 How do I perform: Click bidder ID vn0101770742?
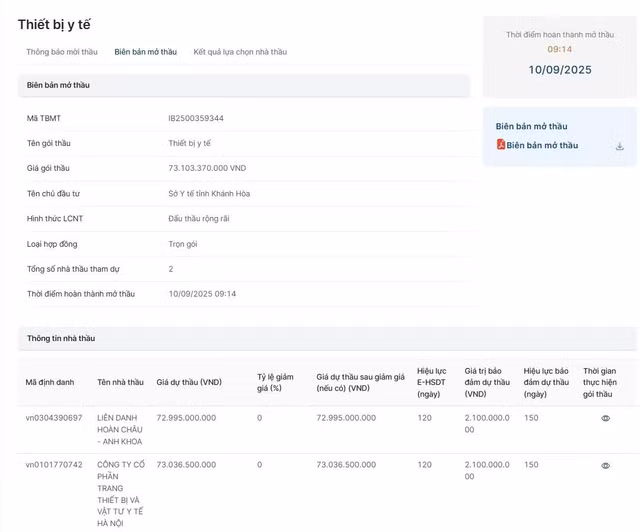click(54, 465)
